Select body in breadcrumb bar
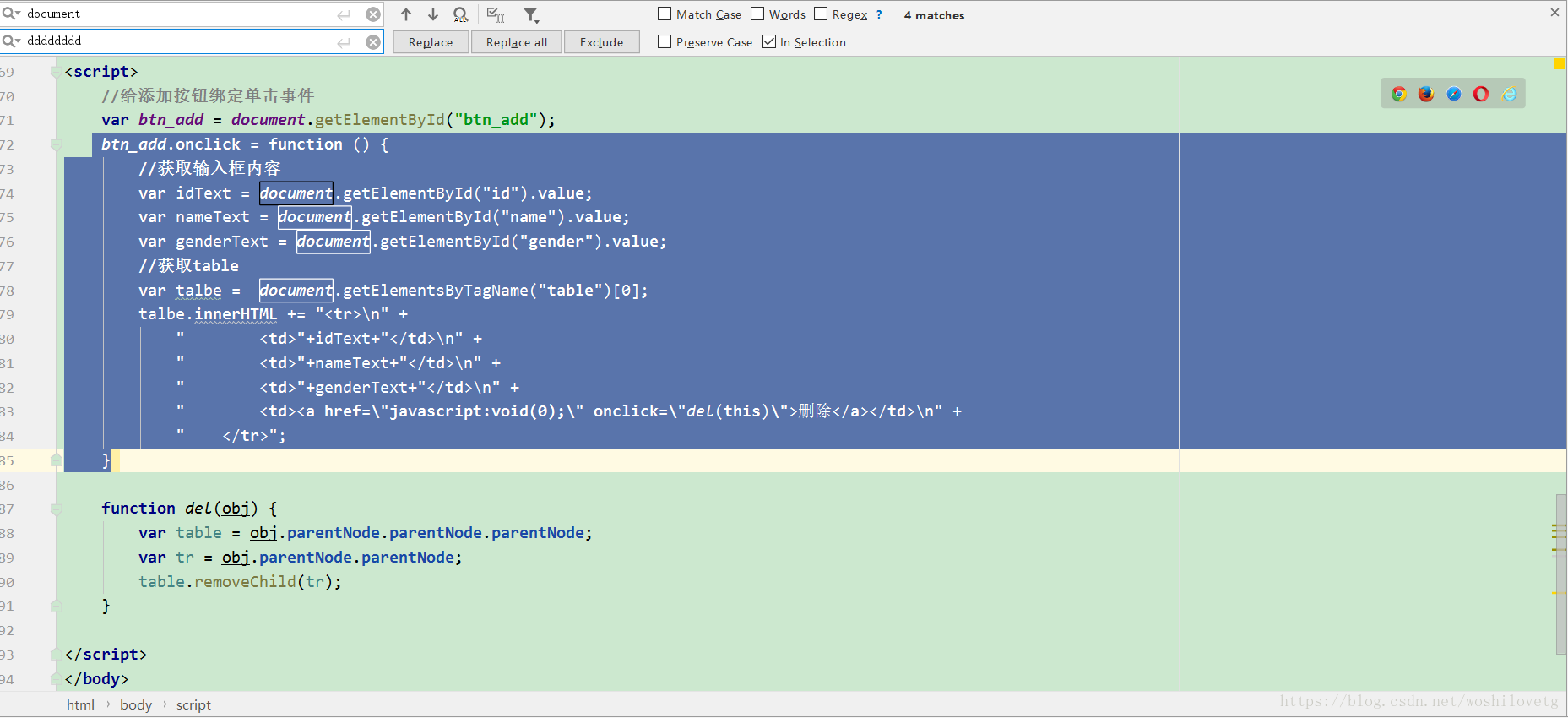The height and width of the screenshot is (718, 1568). [x=136, y=704]
